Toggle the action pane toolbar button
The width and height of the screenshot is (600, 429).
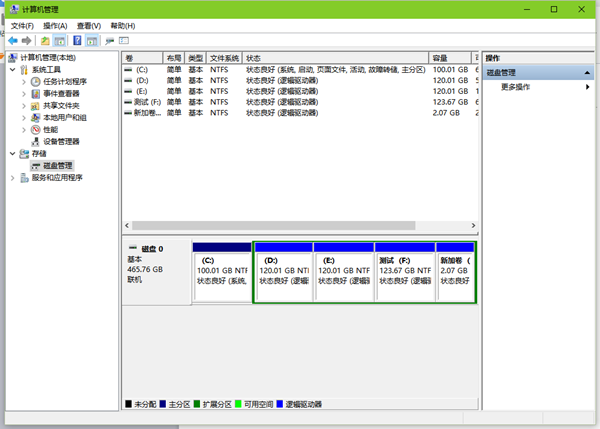92,41
